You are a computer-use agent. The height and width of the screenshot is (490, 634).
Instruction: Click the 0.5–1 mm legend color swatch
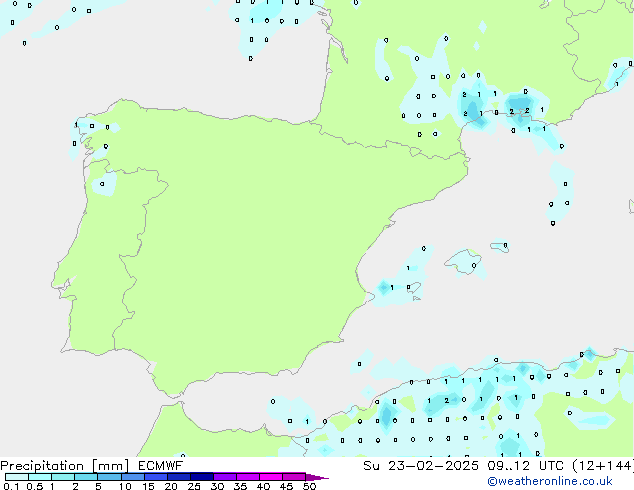(x=40, y=477)
